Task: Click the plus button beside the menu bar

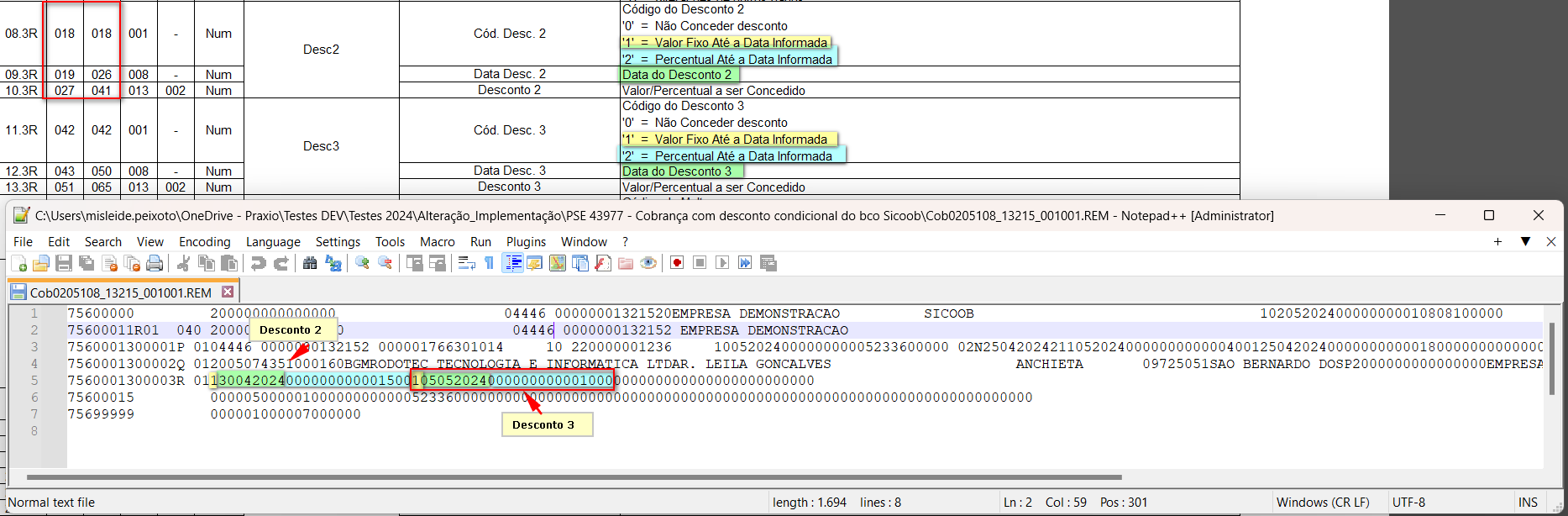Action: coord(1497,242)
